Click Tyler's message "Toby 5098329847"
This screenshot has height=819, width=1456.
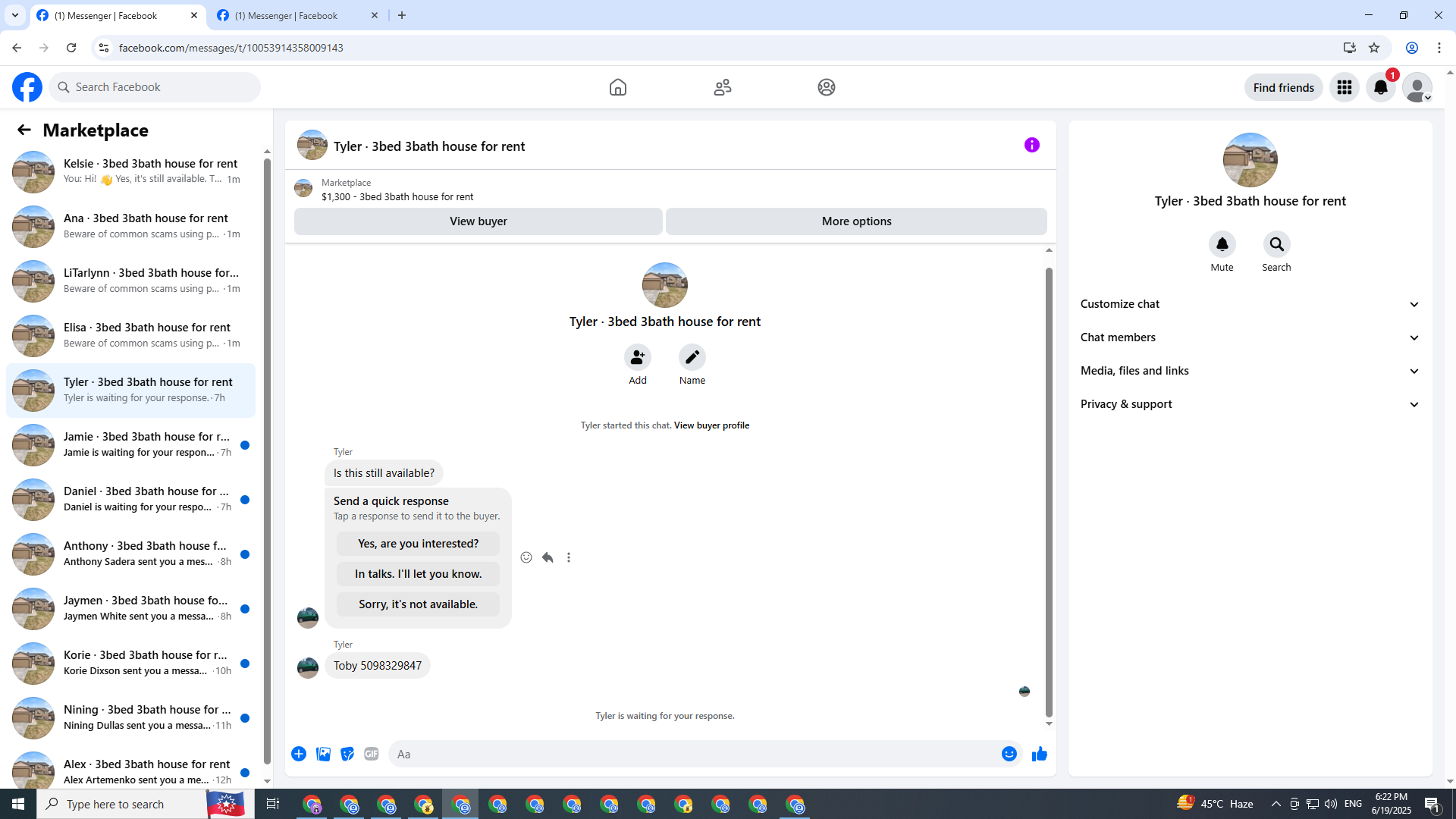(378, 666)
